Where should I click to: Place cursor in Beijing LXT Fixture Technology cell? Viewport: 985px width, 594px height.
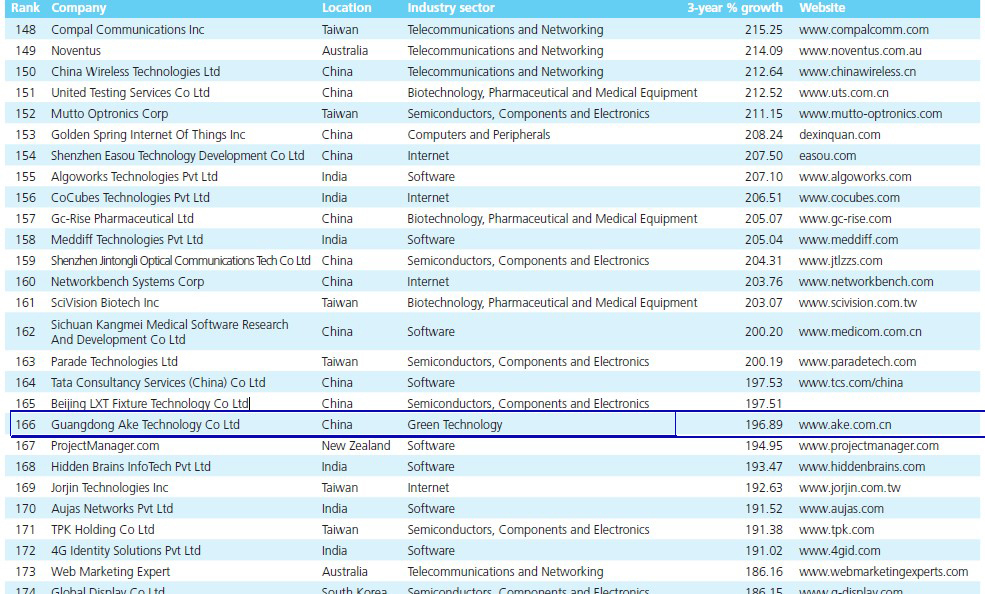point(150,404)
